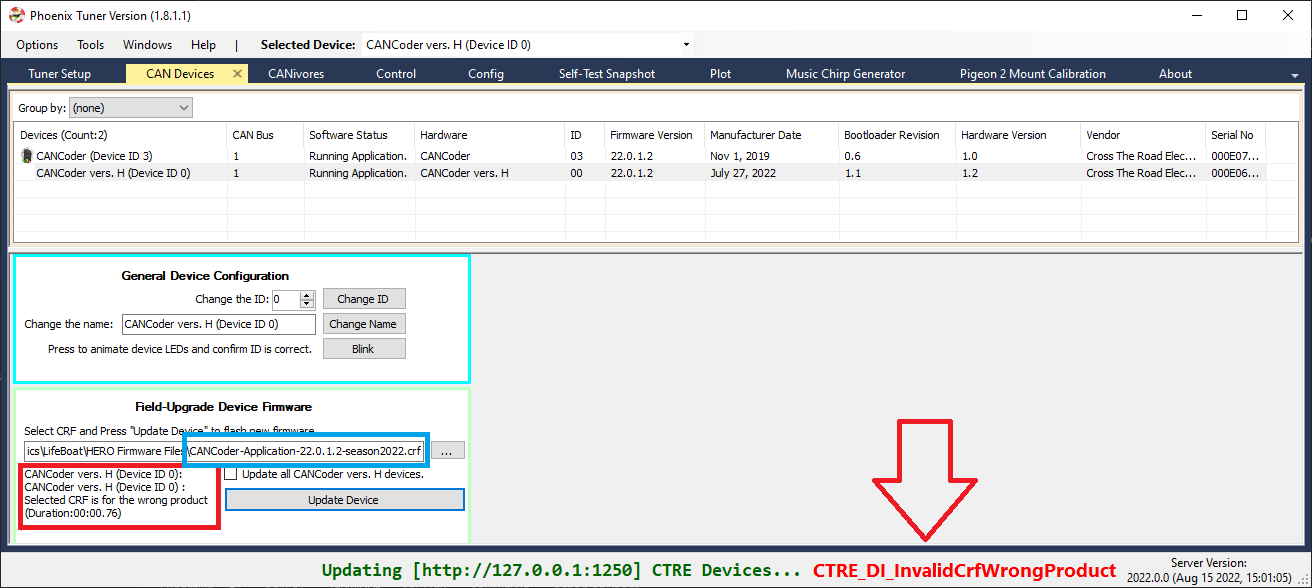Open the Plot tab
1312x588 pixels.
(720, 74)
